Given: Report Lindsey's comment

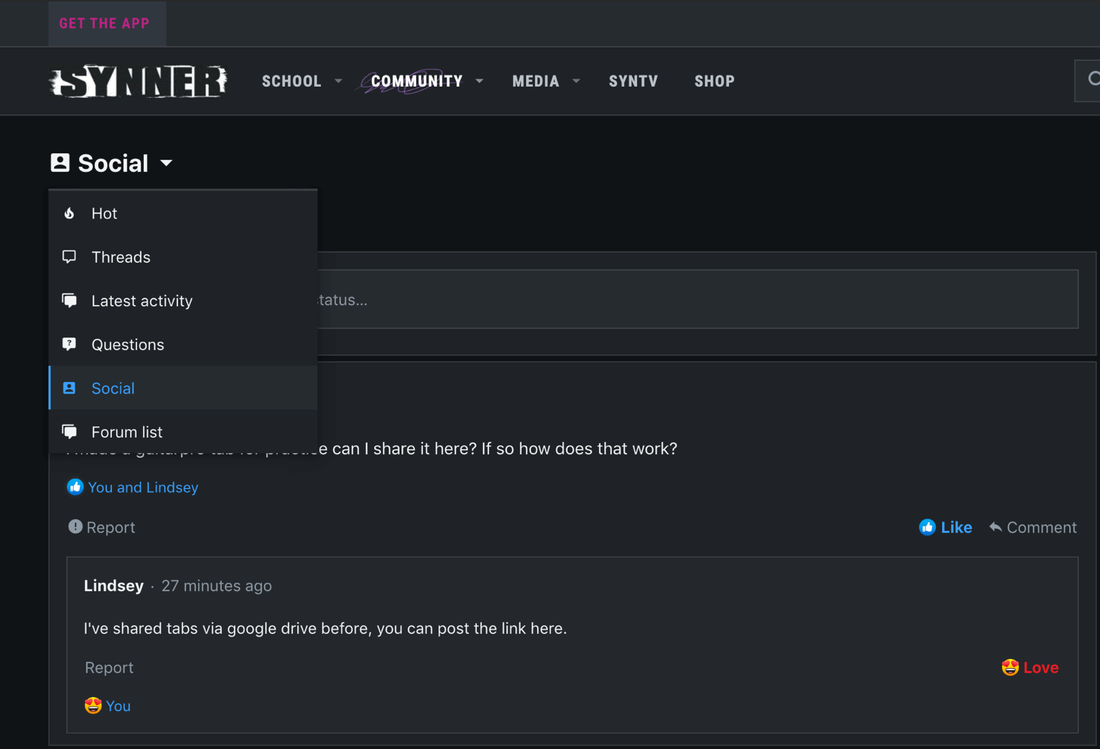Looking at the screenshot, I should (109, 667).
